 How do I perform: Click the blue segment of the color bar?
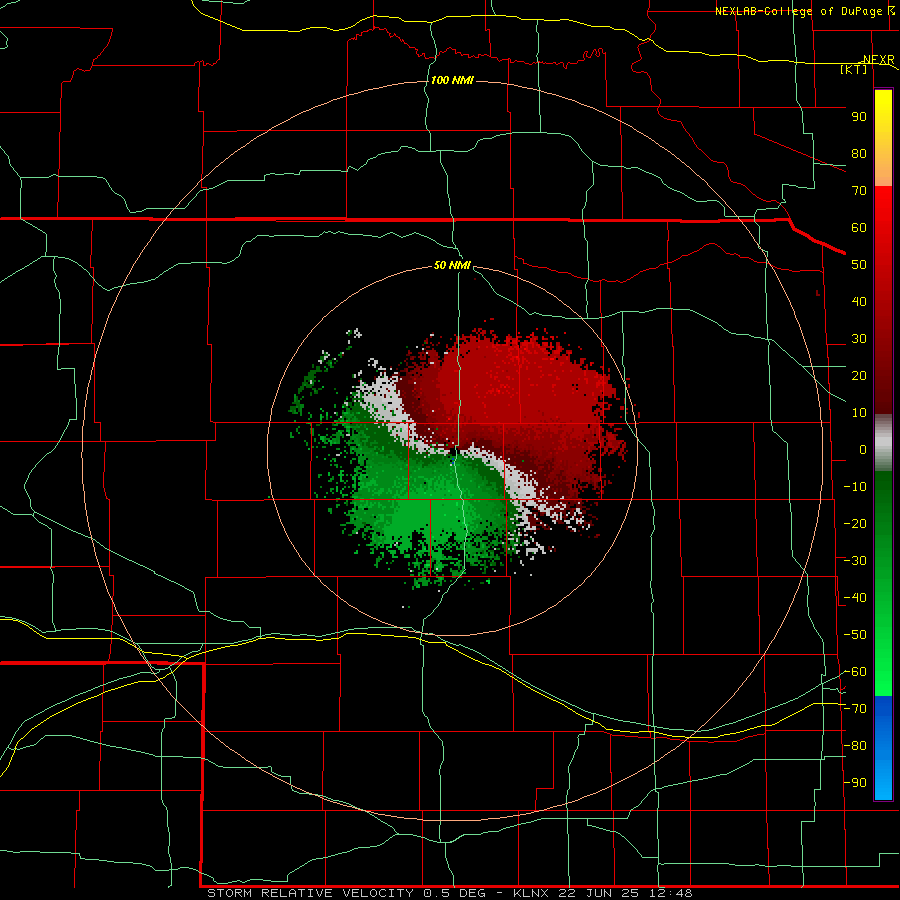coord(883,748)
